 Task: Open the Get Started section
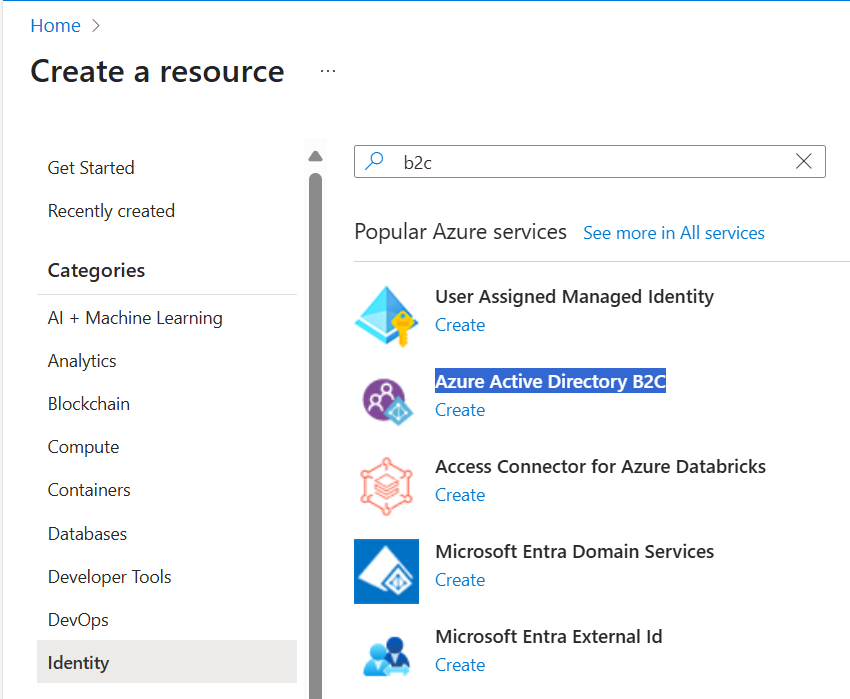91,168
